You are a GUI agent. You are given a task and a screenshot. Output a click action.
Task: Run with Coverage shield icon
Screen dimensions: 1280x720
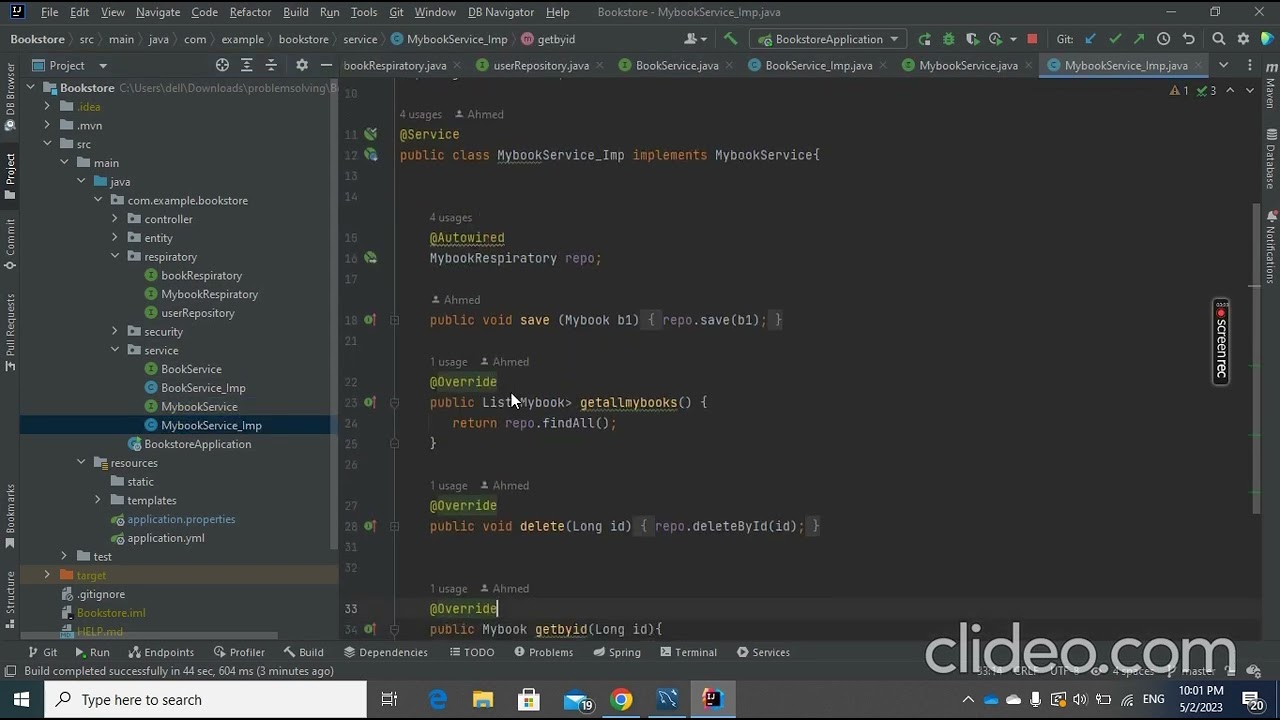click(971, 39)
